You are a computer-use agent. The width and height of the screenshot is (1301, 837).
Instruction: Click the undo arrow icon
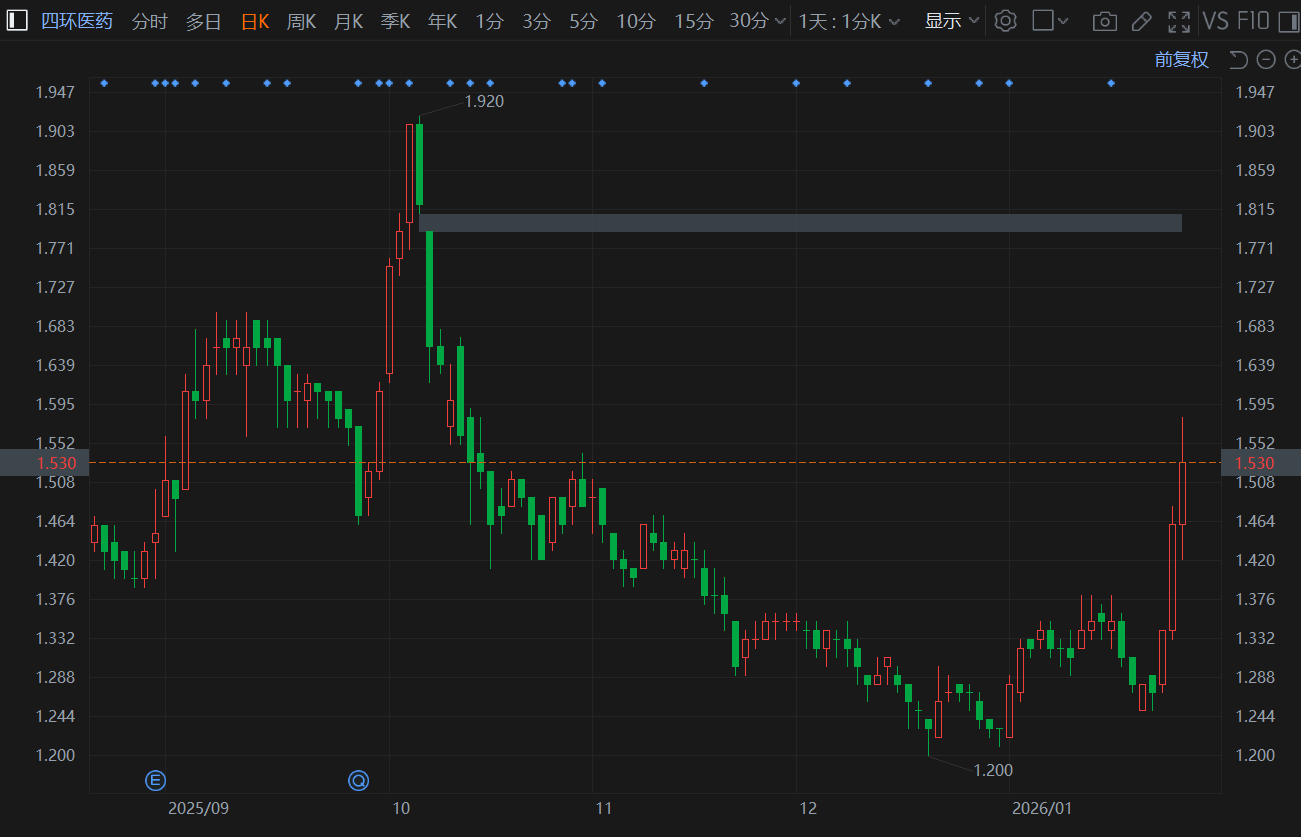click(1238, 60)
